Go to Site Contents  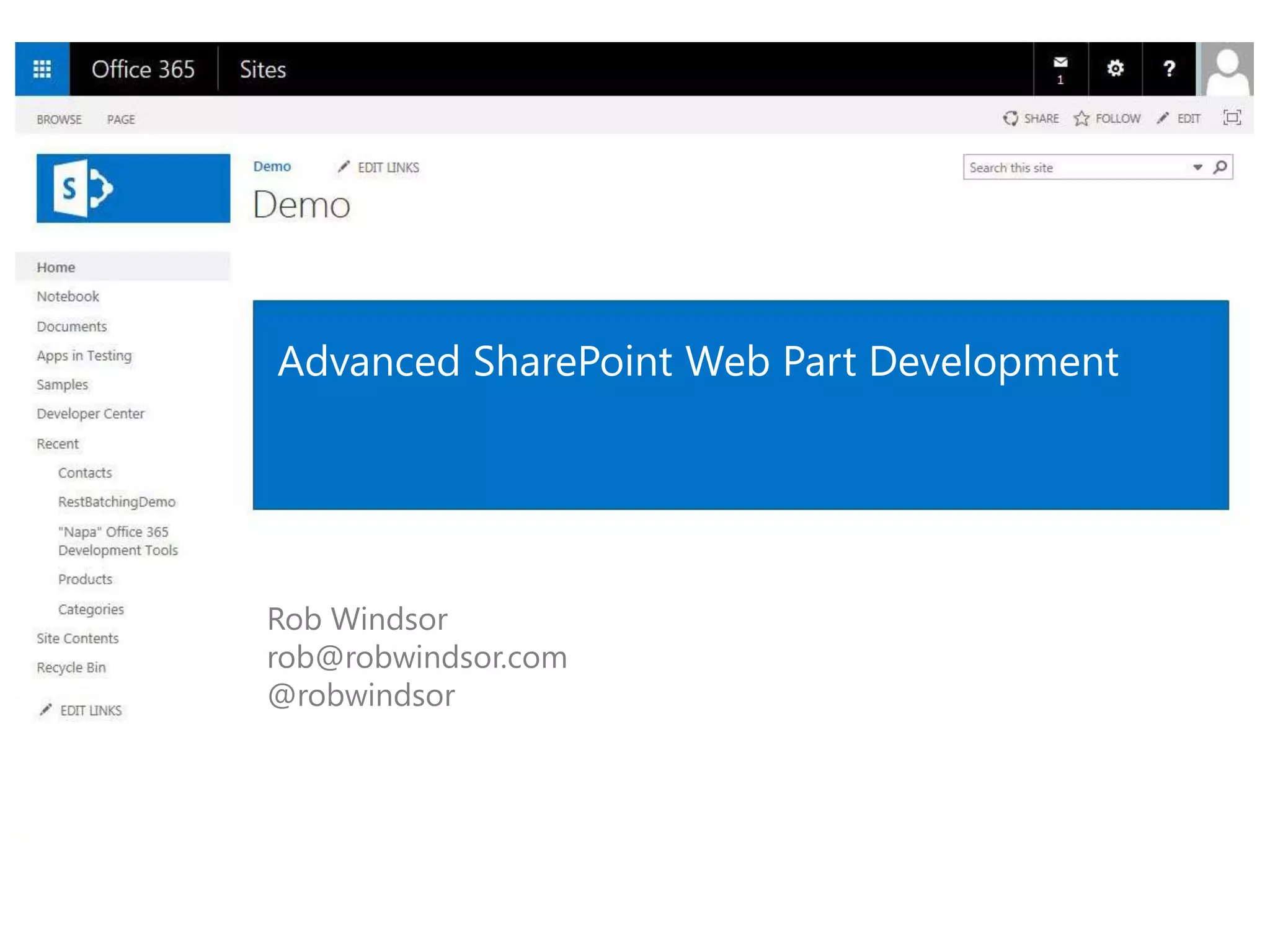pyautogui.click(x=78, y=638)
